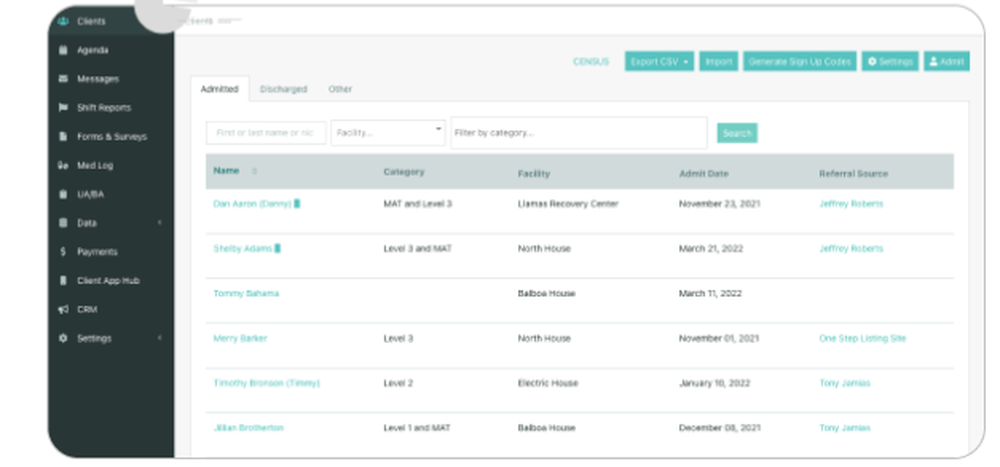Click the Import button
This screenshot has width=1000, height=467.
tap(719, 61)
